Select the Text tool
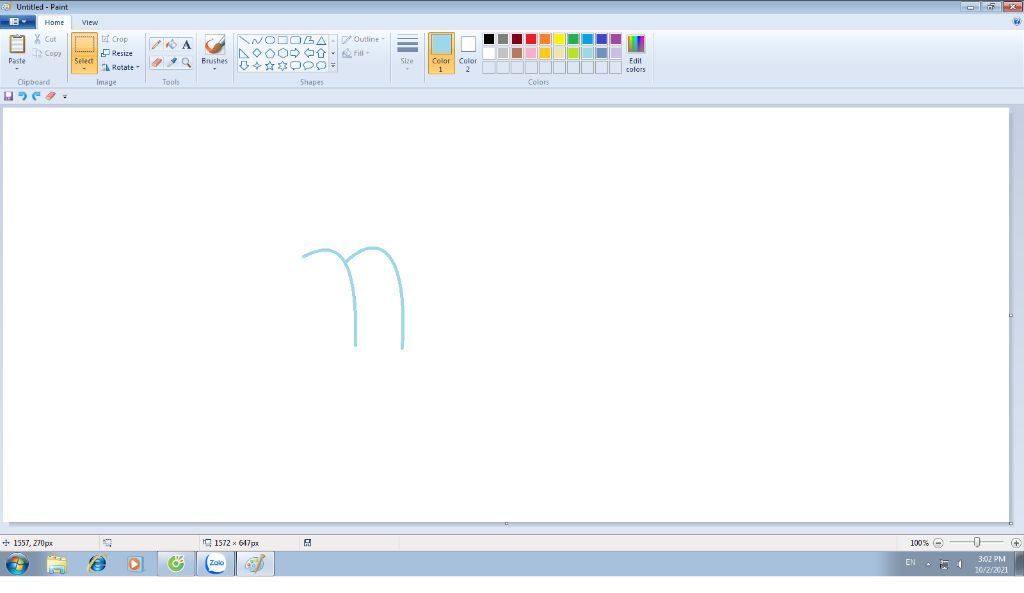The image size is (1024, 593). (x=186, y=44)
